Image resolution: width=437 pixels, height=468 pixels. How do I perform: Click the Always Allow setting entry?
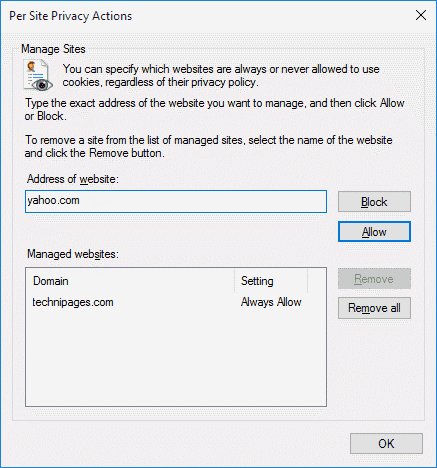point(271,302)
